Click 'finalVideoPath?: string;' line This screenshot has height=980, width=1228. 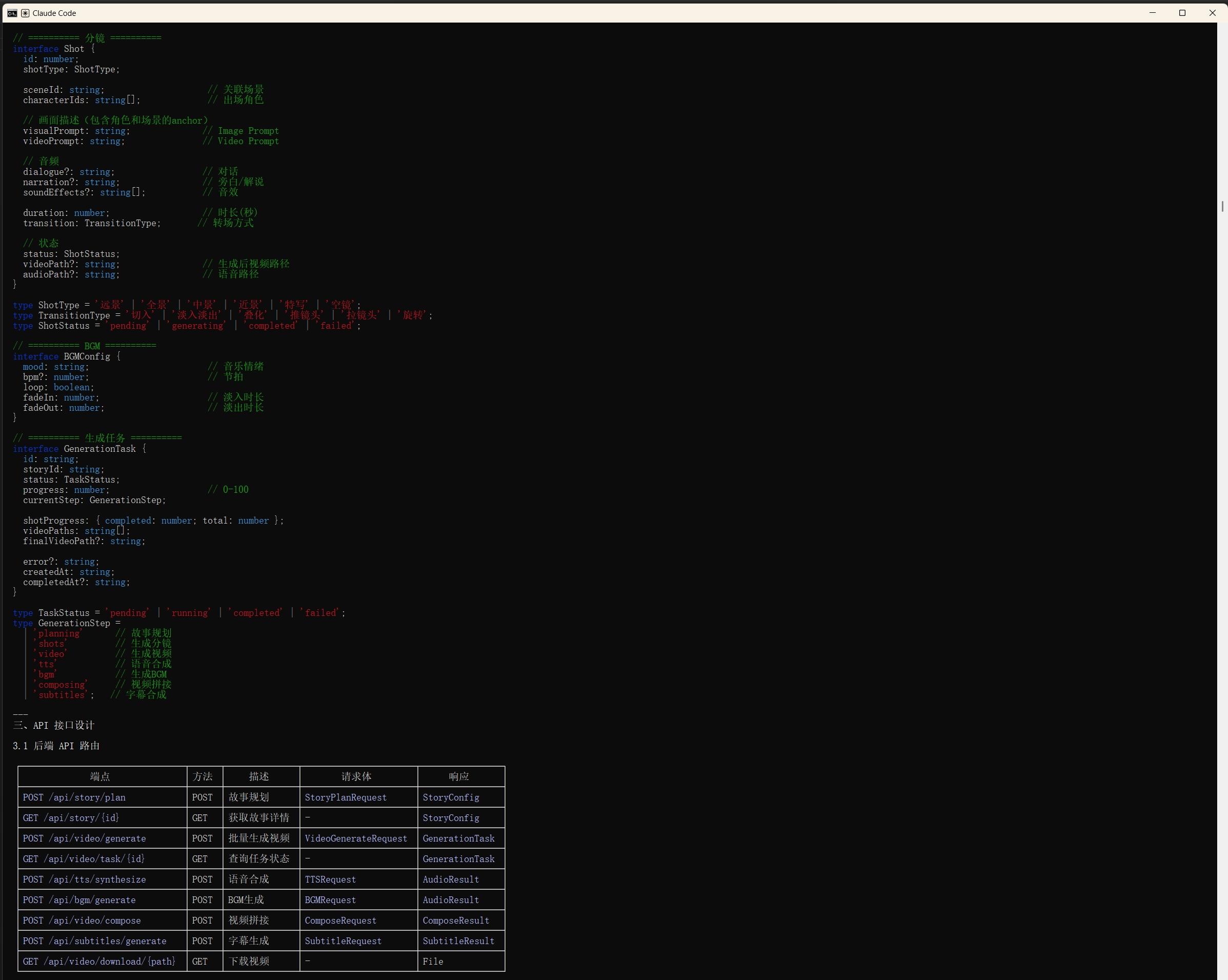tap(84, 541)
